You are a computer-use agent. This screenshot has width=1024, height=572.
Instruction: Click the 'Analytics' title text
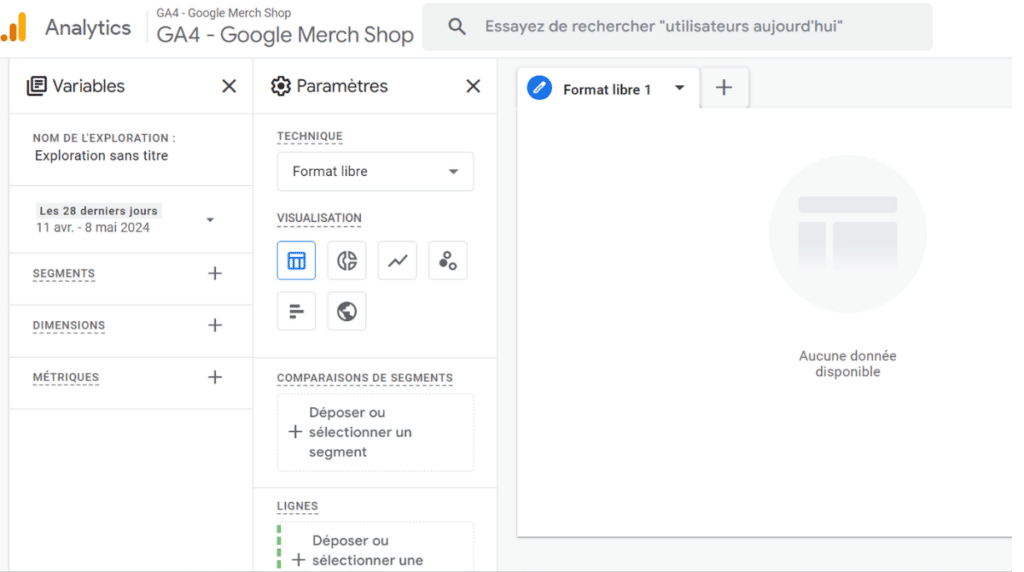tap(88, 27)
